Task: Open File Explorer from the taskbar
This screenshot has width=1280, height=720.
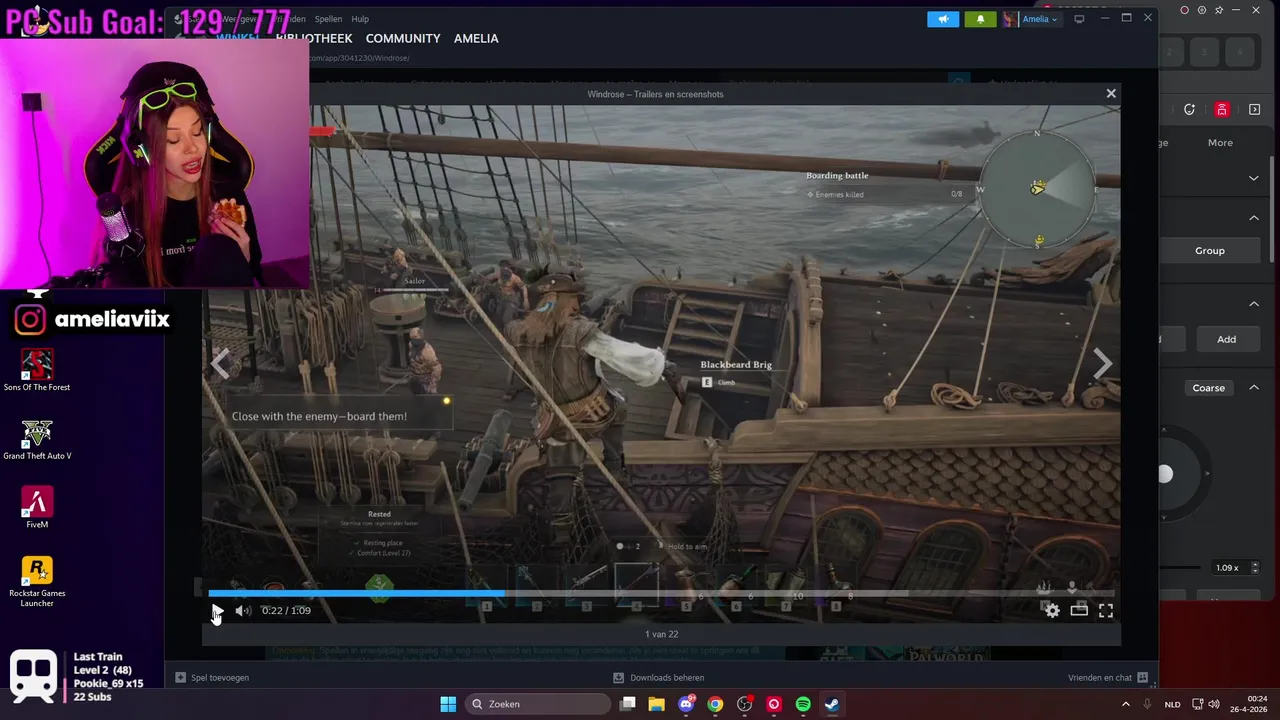Action: 656,704
